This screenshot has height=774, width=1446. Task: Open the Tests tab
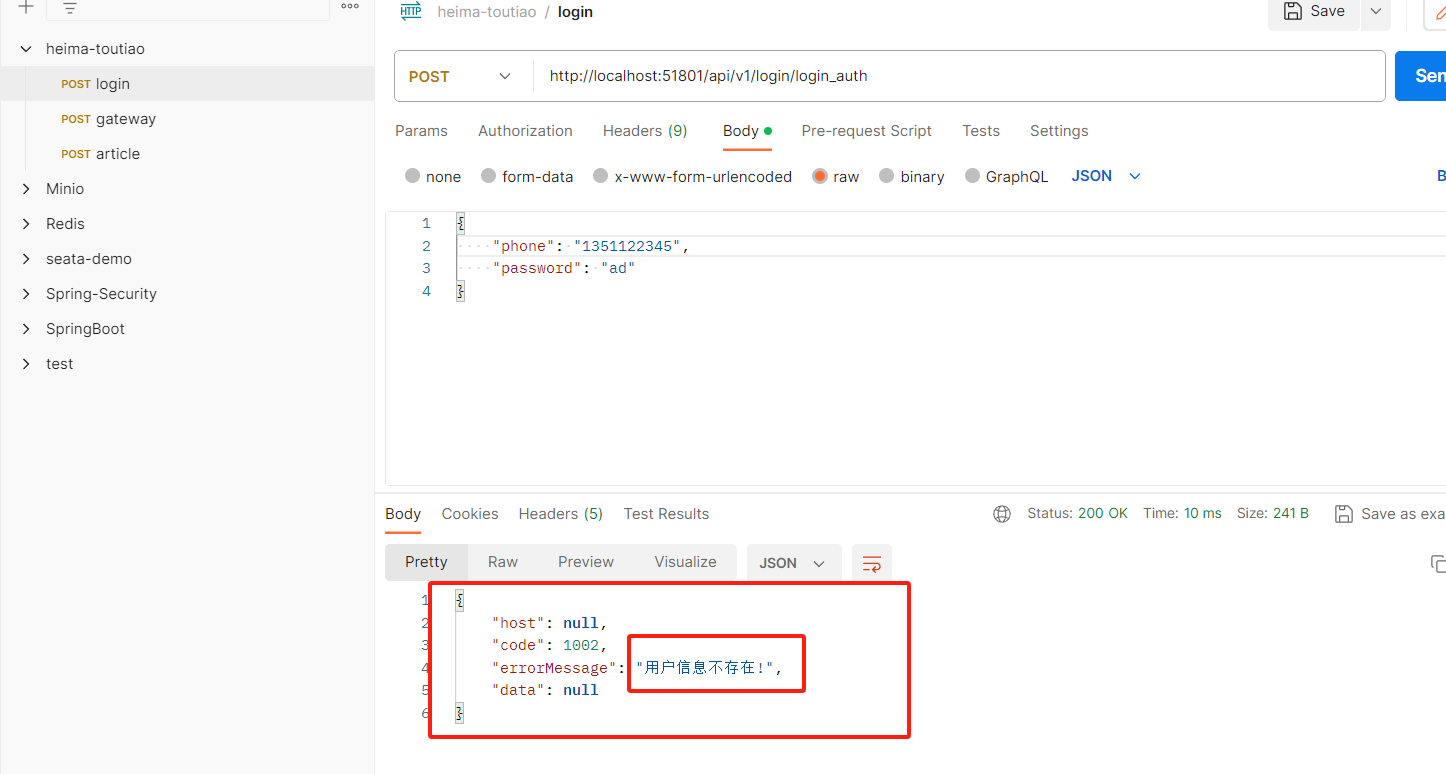click(981, 131)
